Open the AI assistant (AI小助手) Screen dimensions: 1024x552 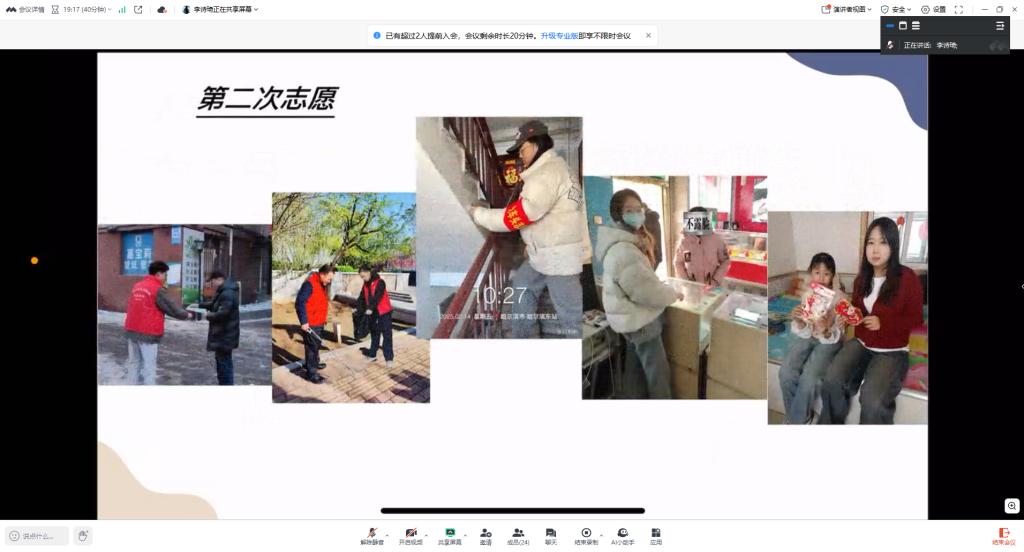[x=622, y=535]
